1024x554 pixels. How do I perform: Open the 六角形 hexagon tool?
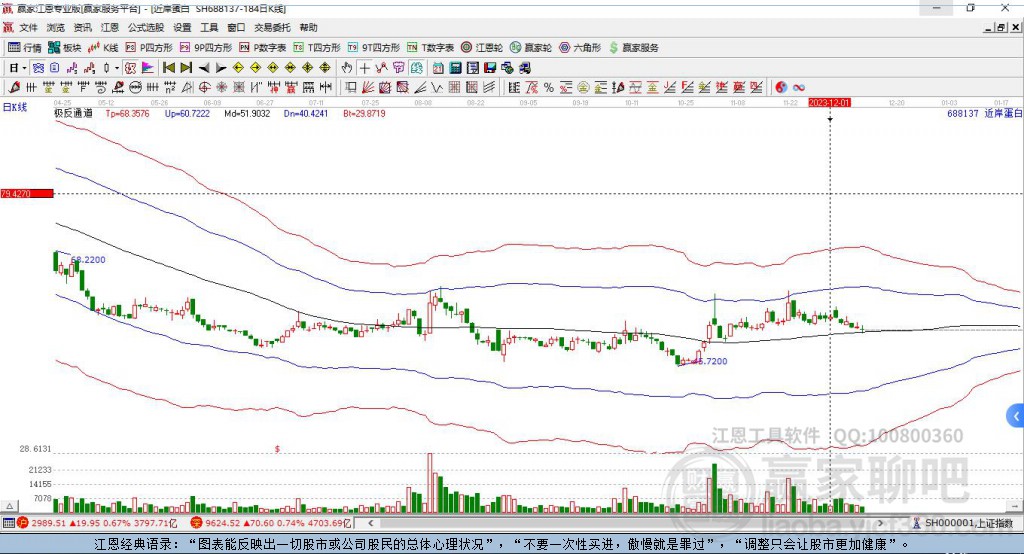(580, 48)
